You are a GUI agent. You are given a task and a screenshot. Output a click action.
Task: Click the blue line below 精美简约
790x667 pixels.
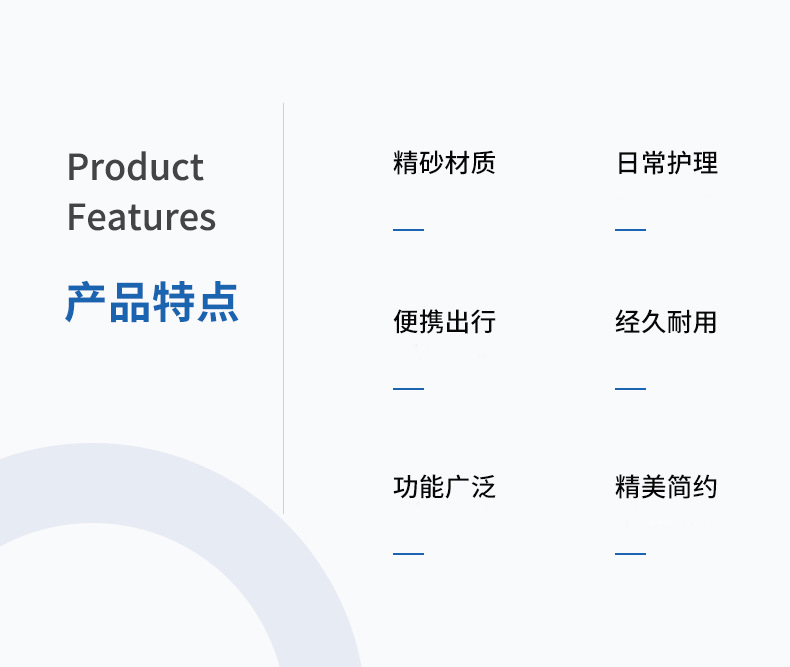pos(630,553)
